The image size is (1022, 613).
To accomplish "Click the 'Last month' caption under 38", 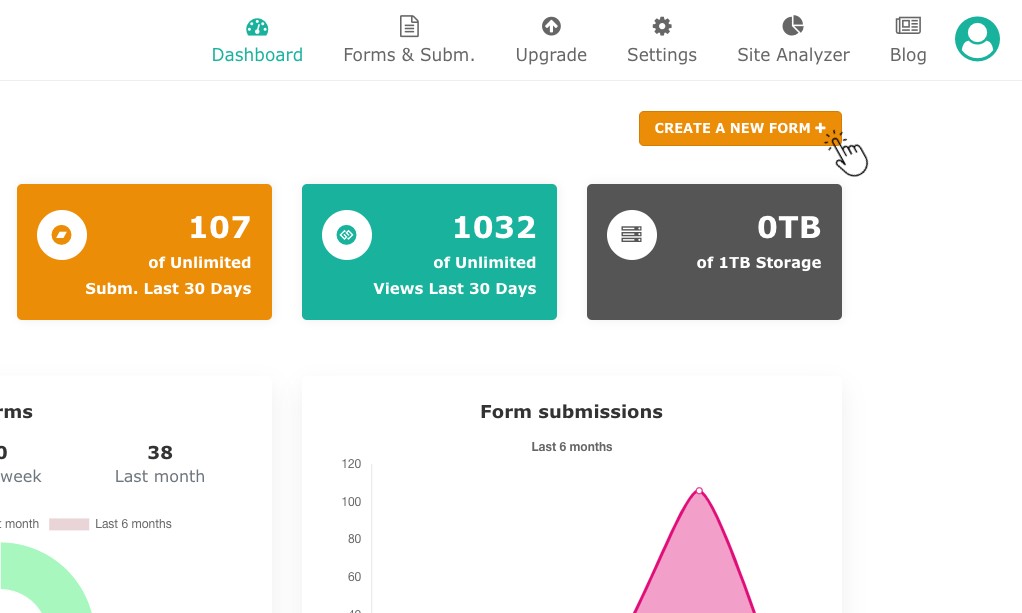I will [x=160, y=477].
